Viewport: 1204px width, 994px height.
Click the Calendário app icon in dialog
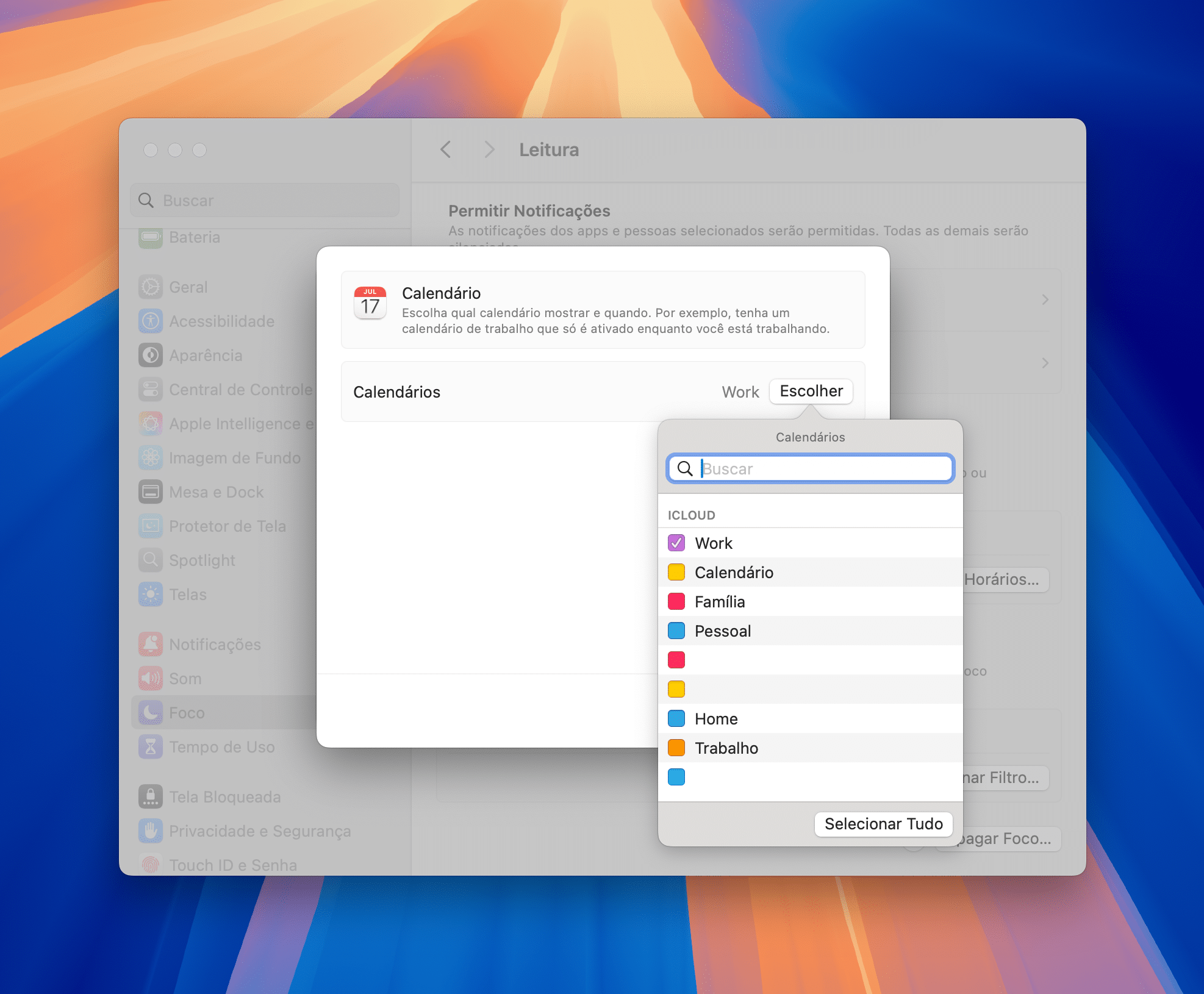[x=370, y=303]
